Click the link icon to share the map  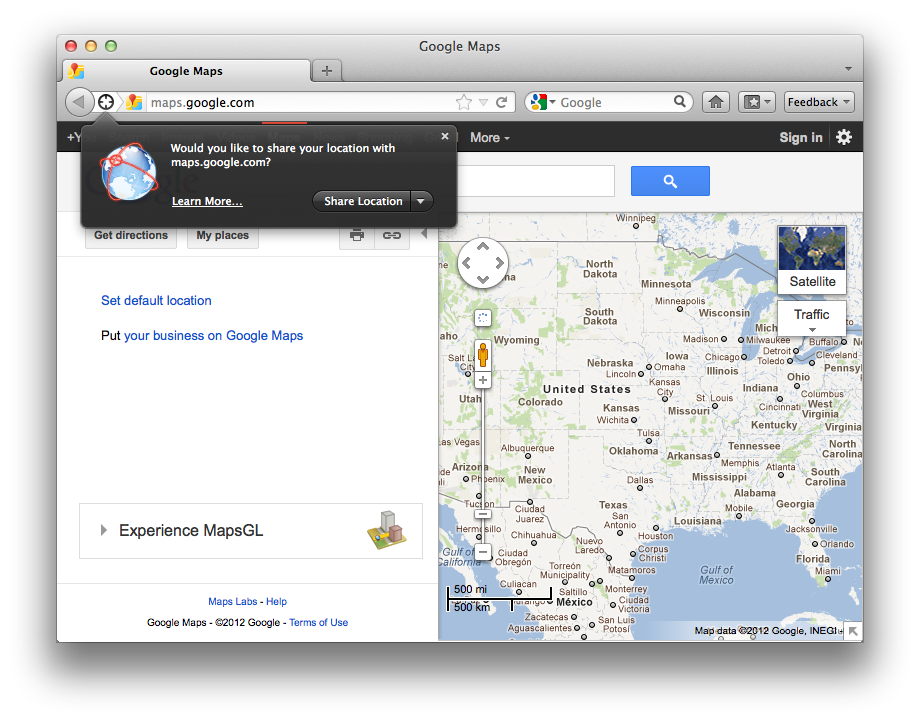click(x=391, y=236)
